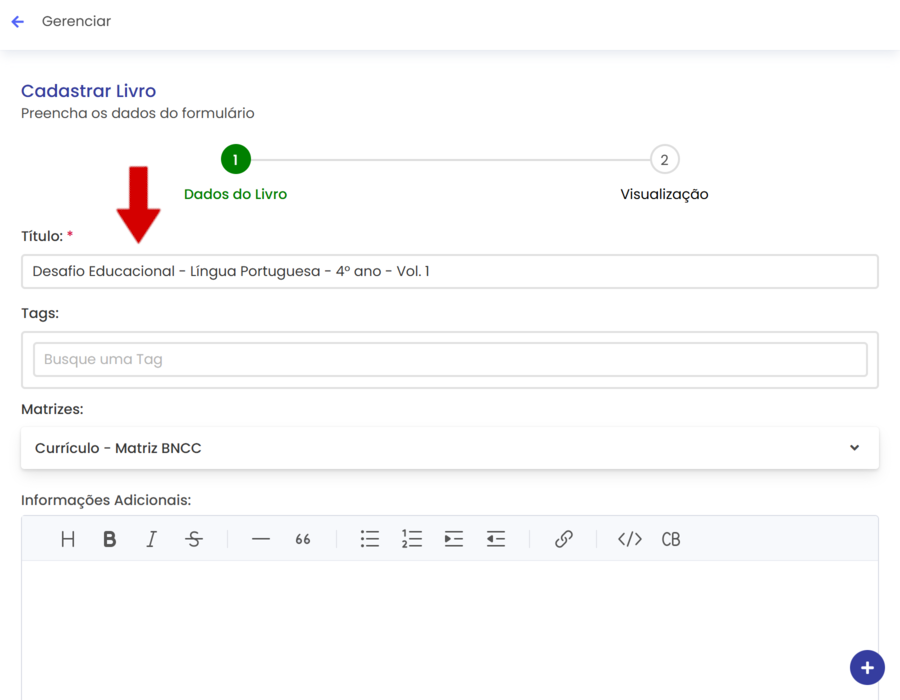The height and width of the screenshot is (700, 900).
Task: Apply heading format in the editor toolbar
Action: click(x=68, y=539)
